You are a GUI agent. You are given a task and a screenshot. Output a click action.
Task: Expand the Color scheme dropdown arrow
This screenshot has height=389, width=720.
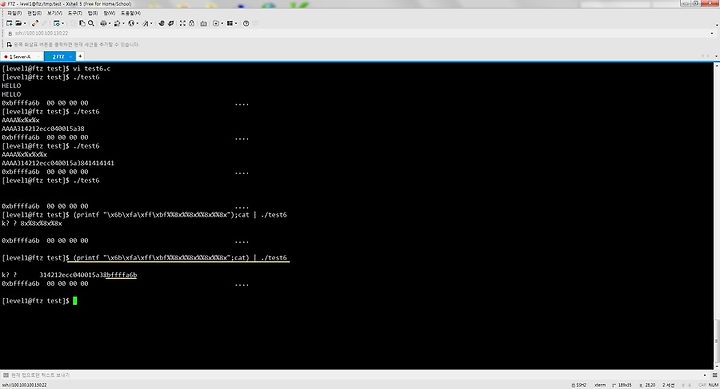(123, 23)
